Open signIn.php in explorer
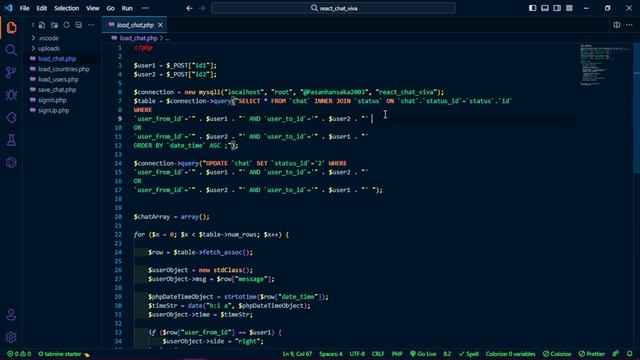 click(52, 100)
